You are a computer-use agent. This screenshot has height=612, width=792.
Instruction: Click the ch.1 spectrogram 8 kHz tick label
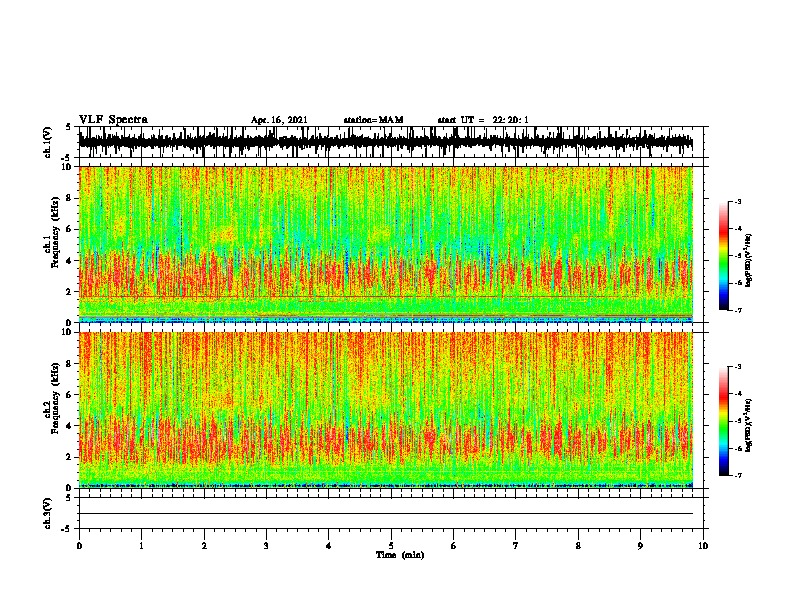click(x=69, y=198)
